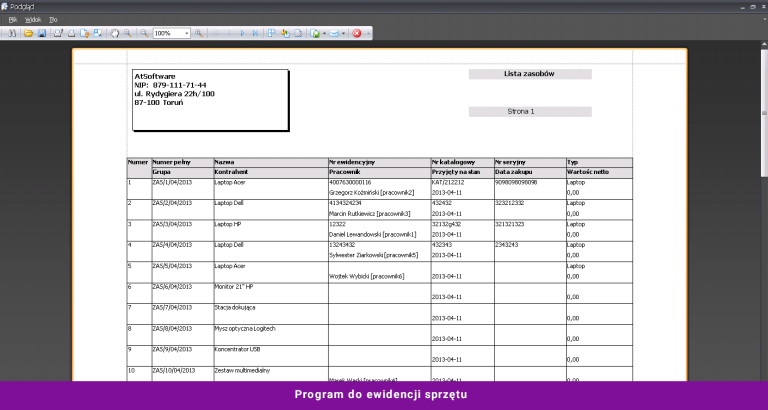
Task: Click the page background color icon
Action: [285, 33]
